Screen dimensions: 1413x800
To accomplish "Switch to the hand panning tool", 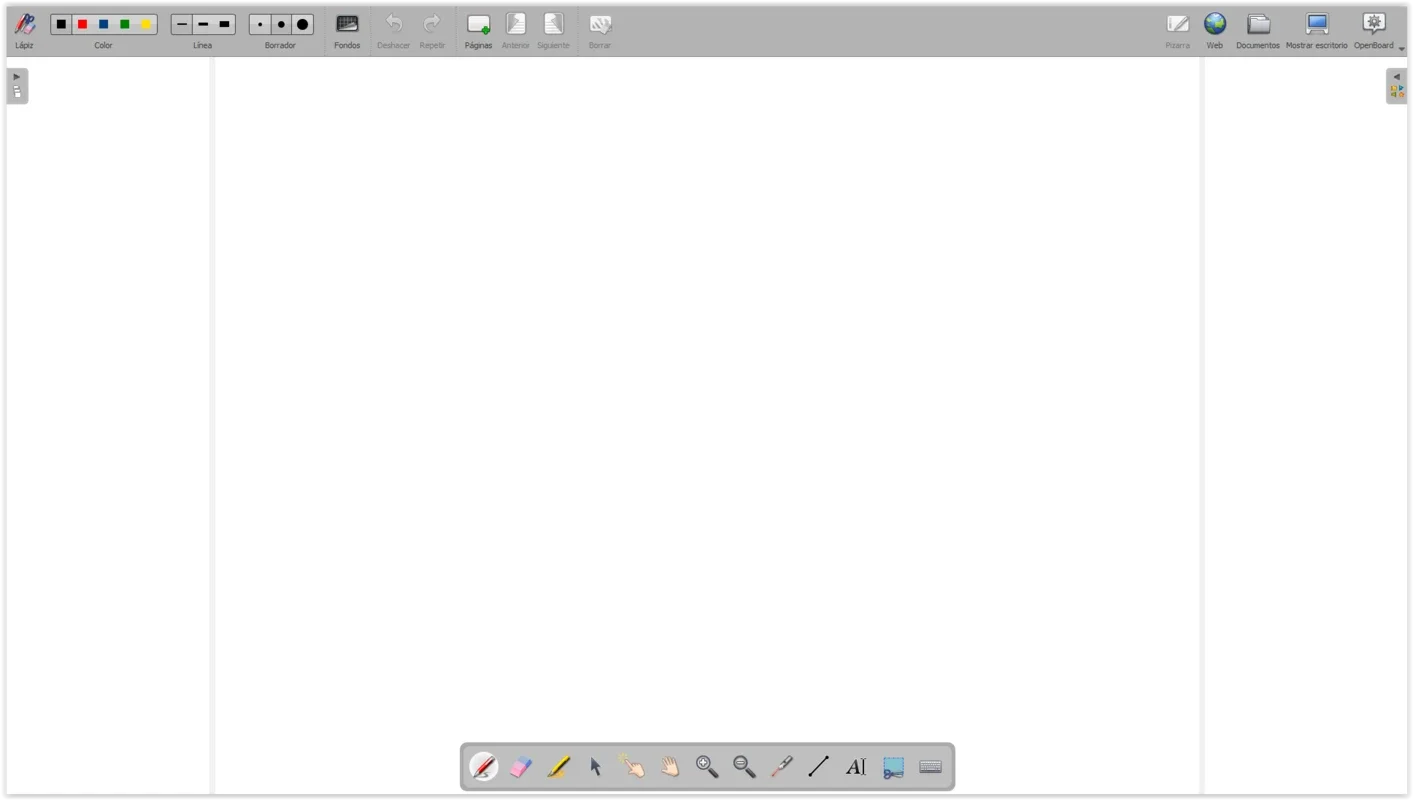I will pos(669,766).
